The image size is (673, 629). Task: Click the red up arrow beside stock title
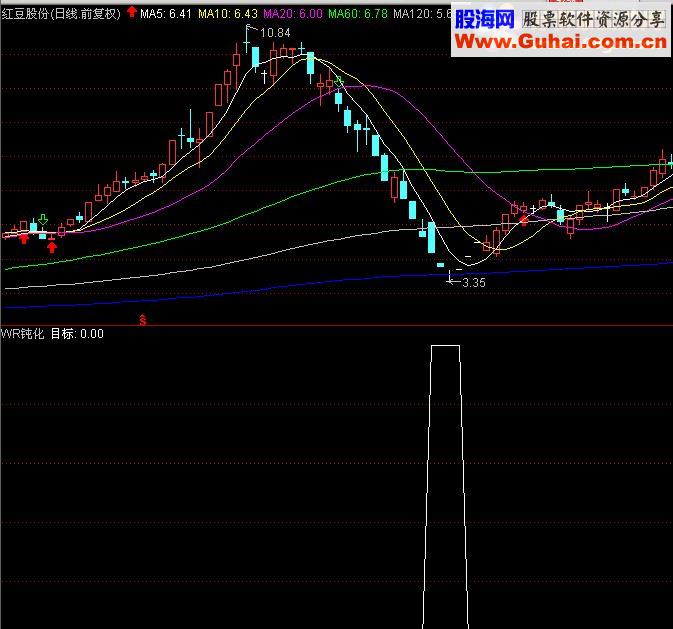pyautogui.click(x=132, y=12)
